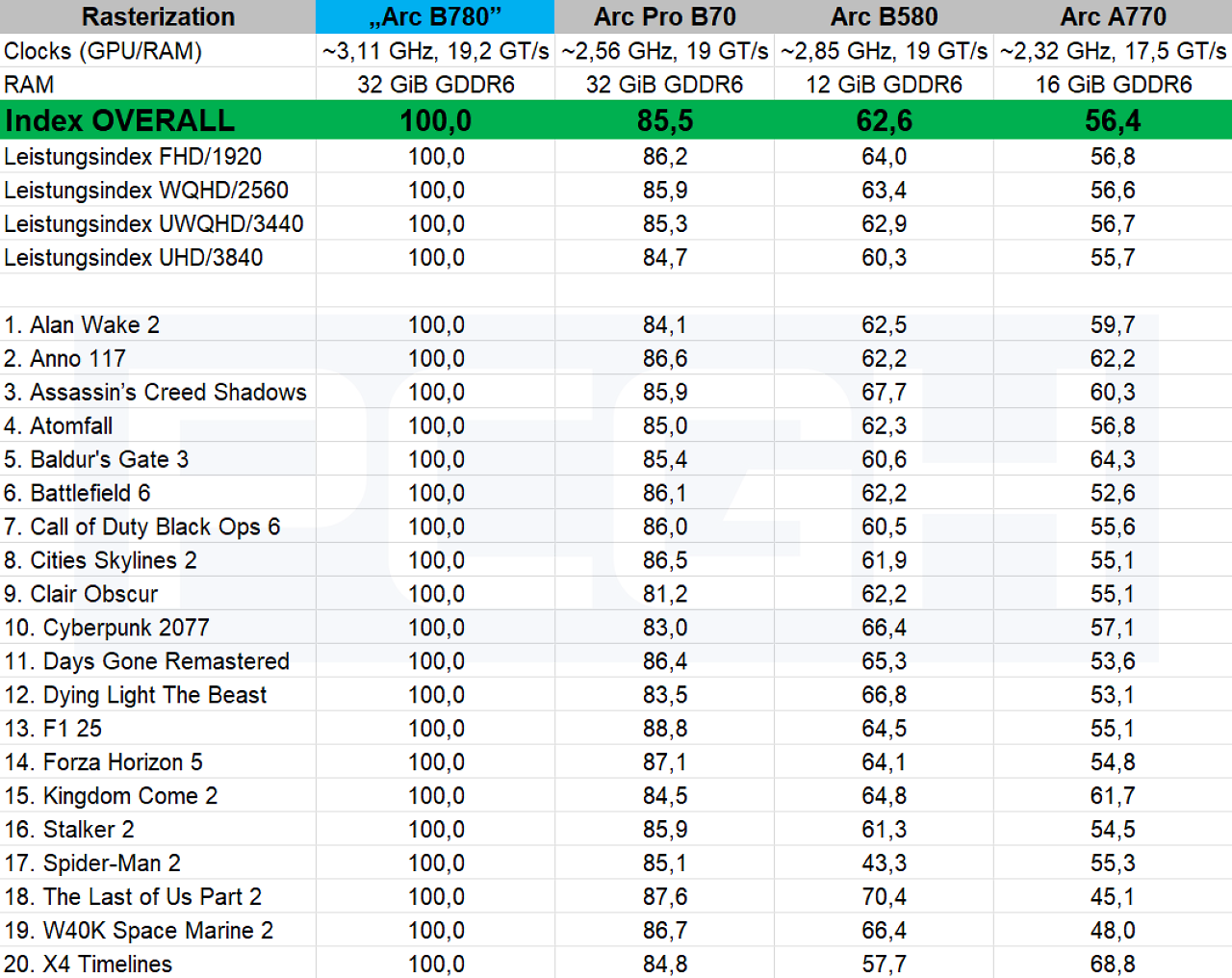
Task: Select the "4. Atomfall" row label
Action: tap(58, 426)
